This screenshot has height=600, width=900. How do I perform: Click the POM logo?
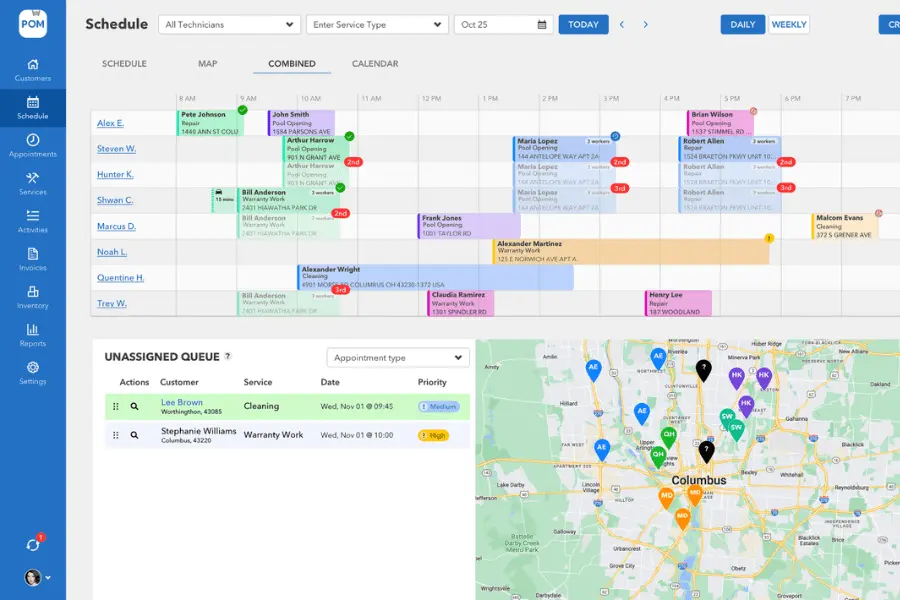(x=33, y=24)
